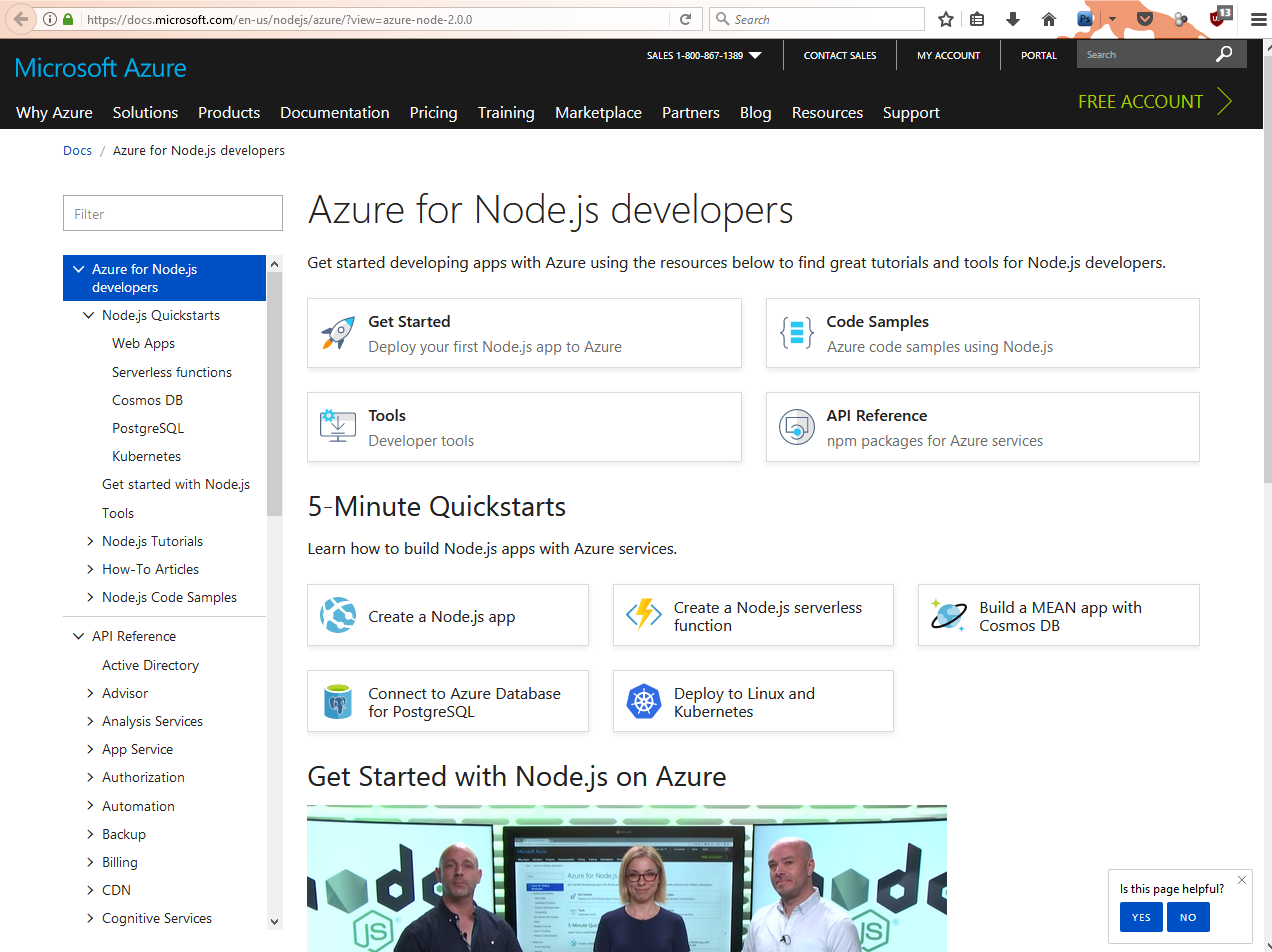Open the SALES phone number dropdown
This screenshot has height=952, width=1272.
tap(755, 56)
